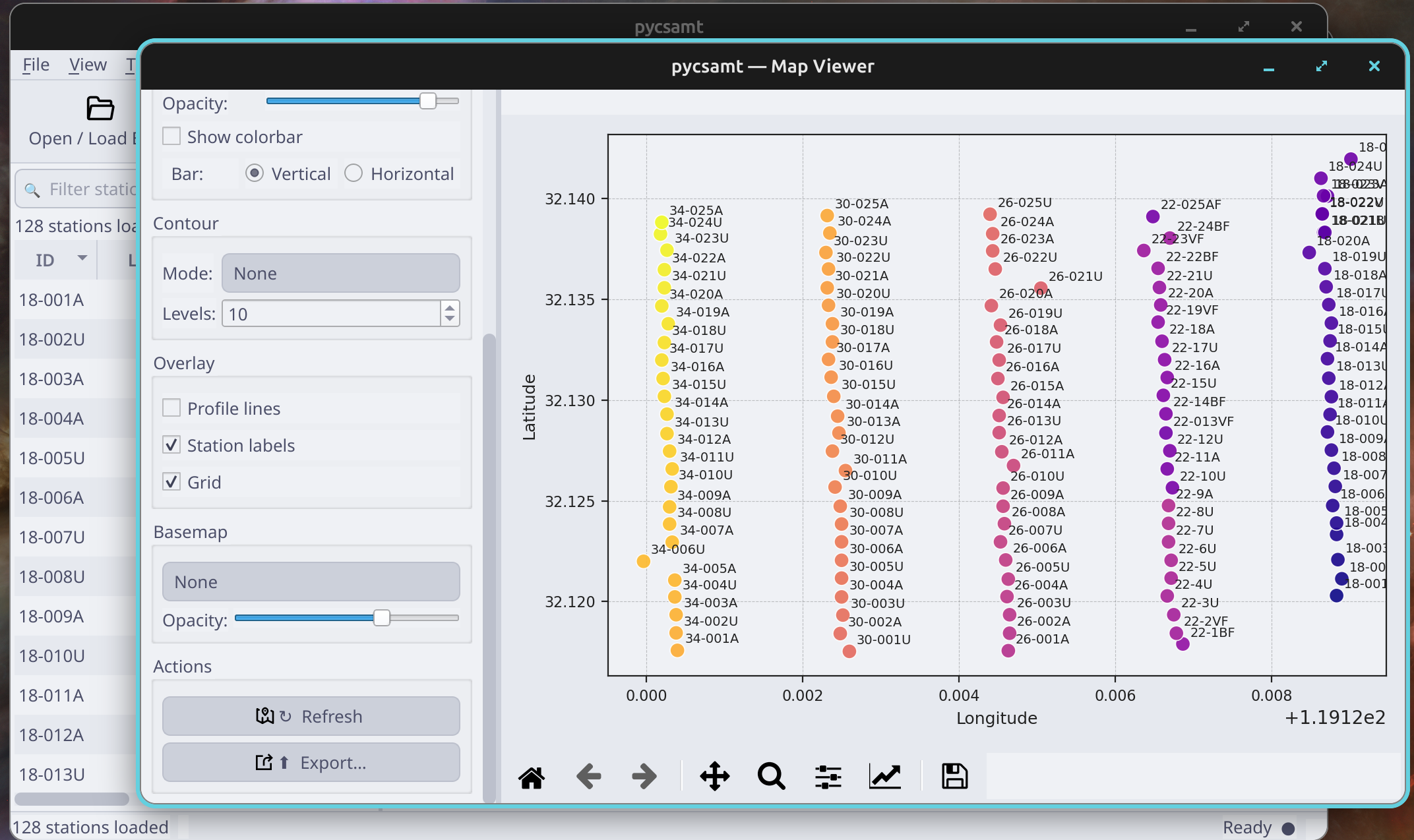Screen dimensions: 1414x840
Task: Enable the Show colorbar checkbox
Action: [171, 136]
